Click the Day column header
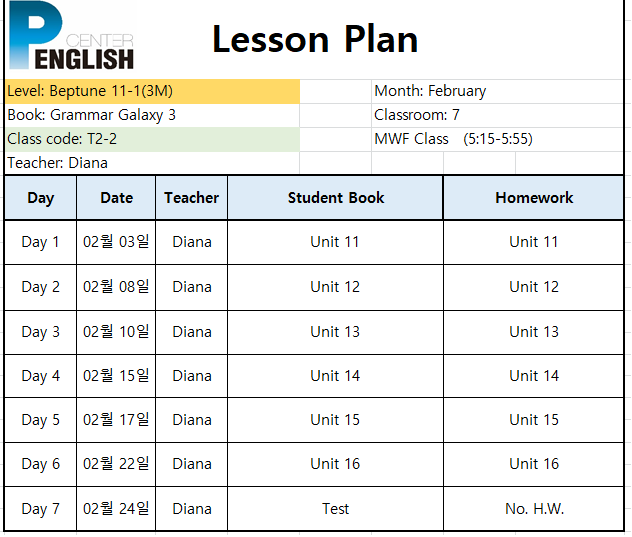 click(40, 198)
